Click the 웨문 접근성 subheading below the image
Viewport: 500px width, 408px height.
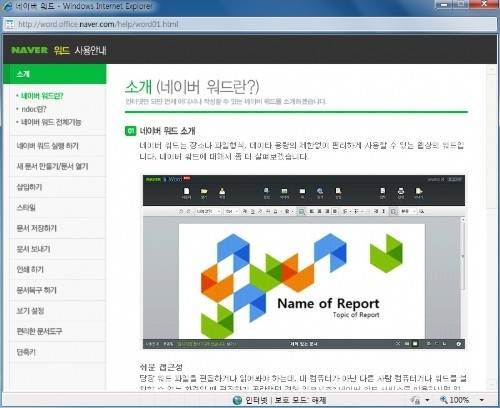[x=161, y=367]
